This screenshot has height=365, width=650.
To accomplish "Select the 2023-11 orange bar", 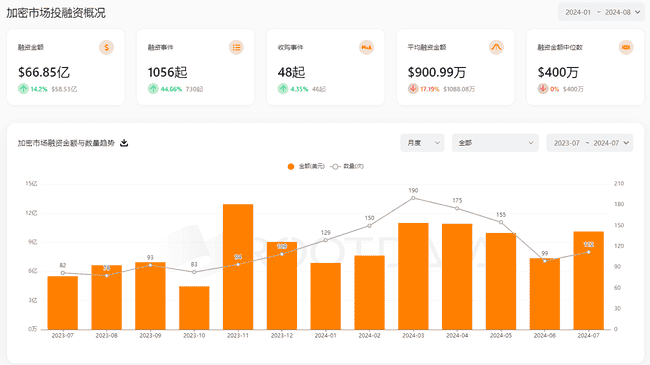I will coord(238,267).
